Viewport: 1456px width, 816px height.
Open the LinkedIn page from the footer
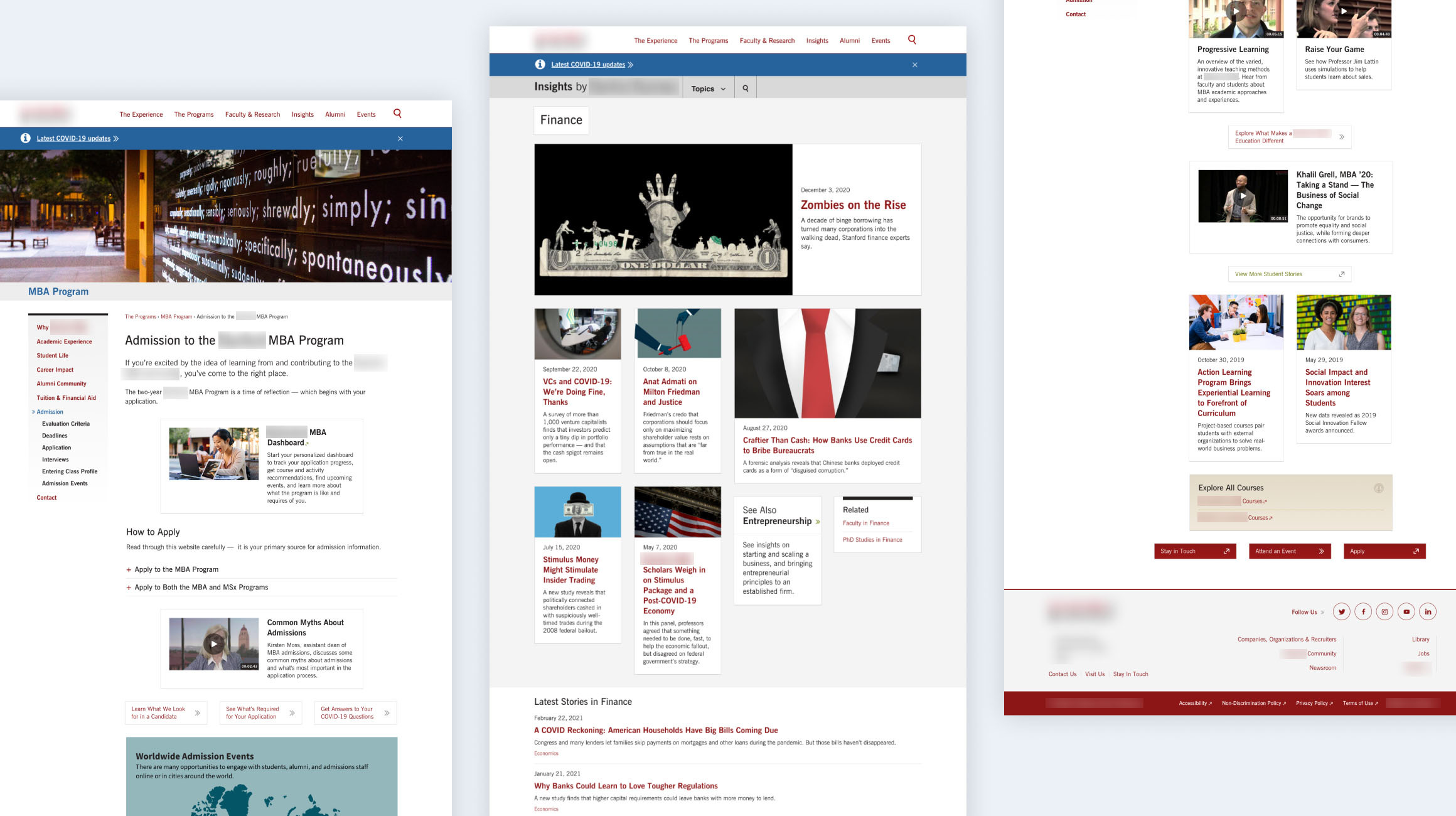pos(1428,611)
